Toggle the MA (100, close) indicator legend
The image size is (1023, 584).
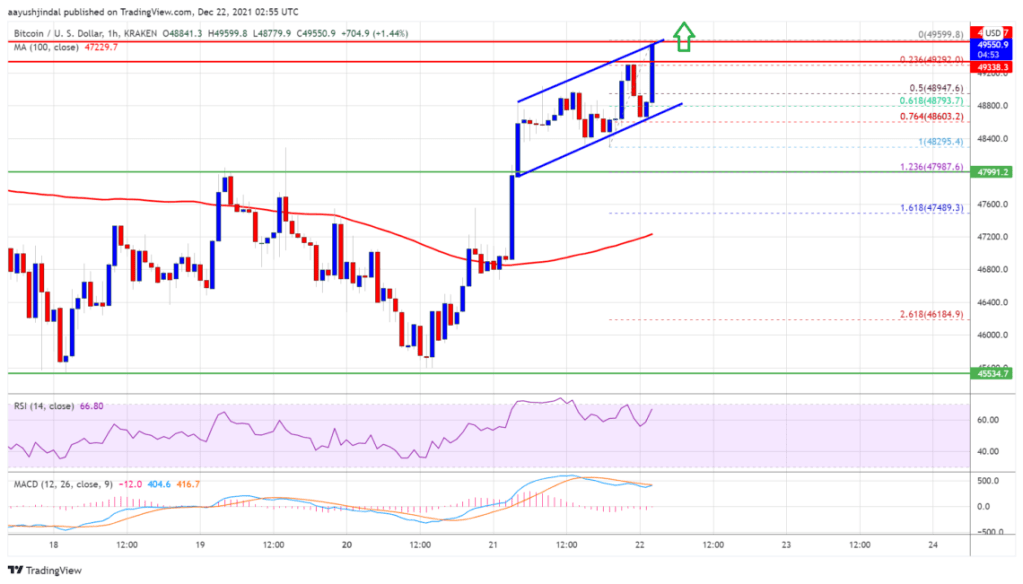coord(48,46)
